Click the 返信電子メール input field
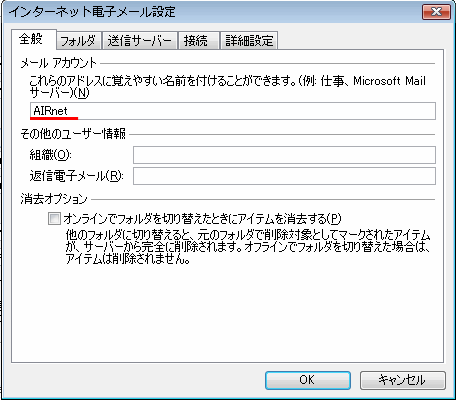This screenshot has width=456, height=400. [284, 176]
